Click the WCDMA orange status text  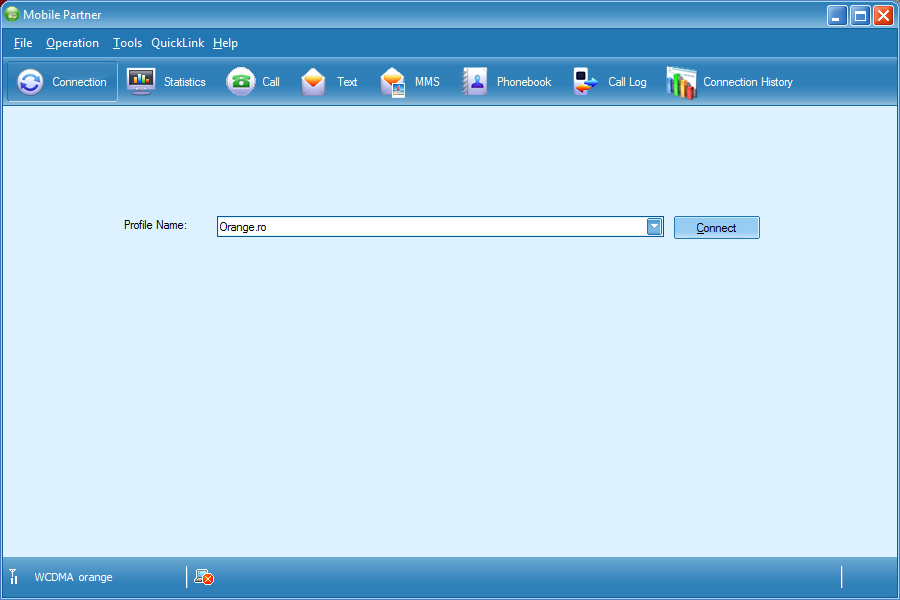[73, 577]
